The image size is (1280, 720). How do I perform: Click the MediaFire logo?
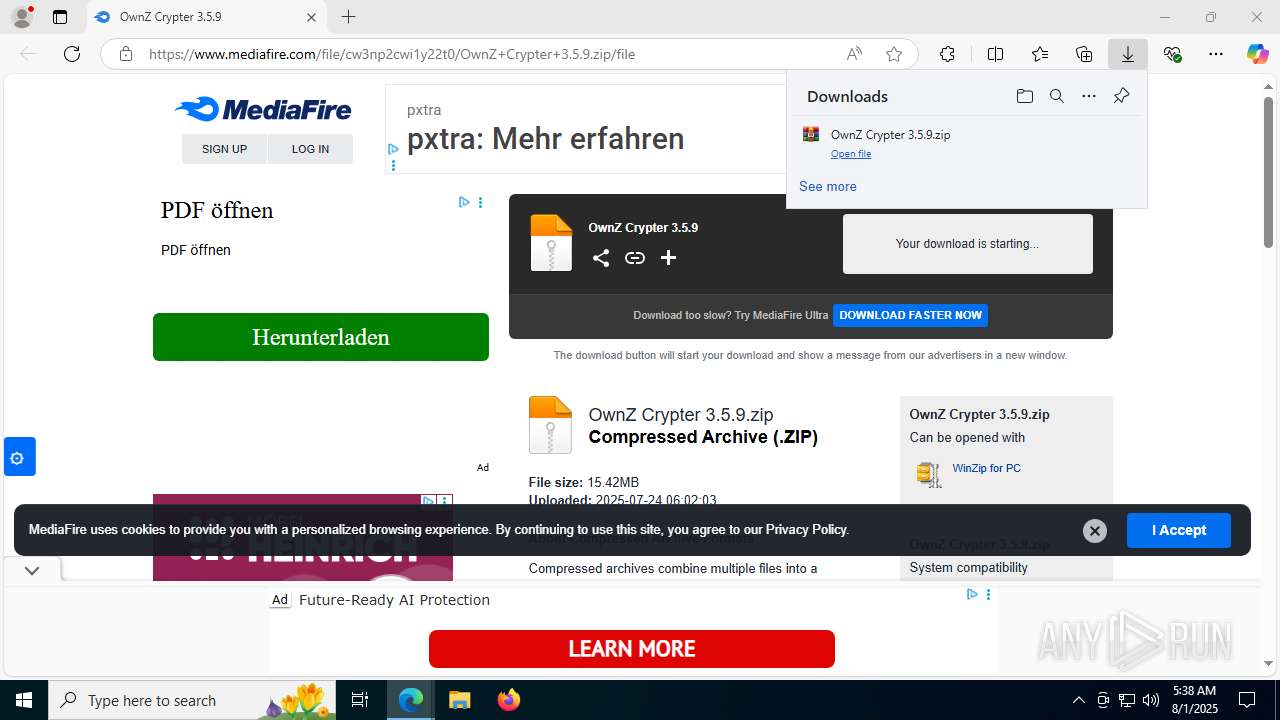(263, 109)
